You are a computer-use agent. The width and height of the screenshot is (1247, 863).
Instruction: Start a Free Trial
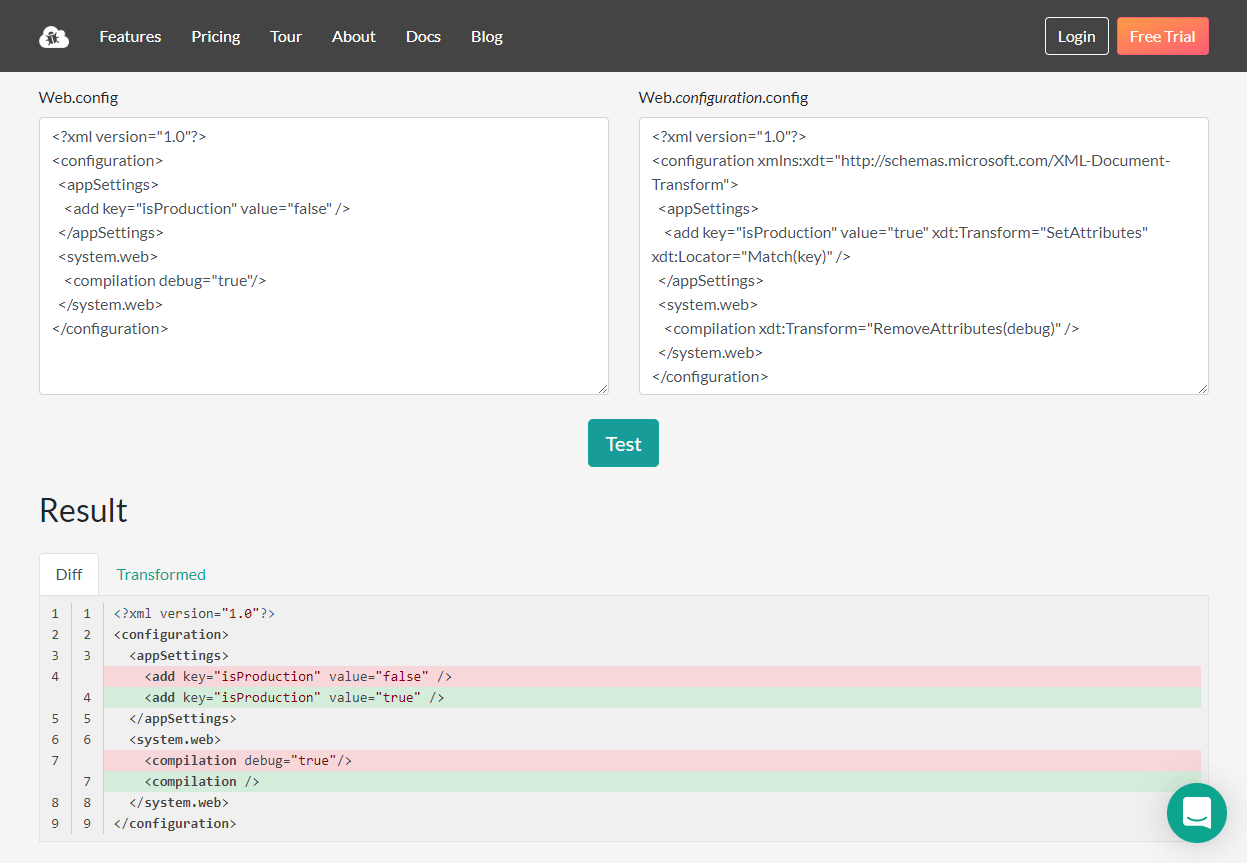pos(1162,35)
